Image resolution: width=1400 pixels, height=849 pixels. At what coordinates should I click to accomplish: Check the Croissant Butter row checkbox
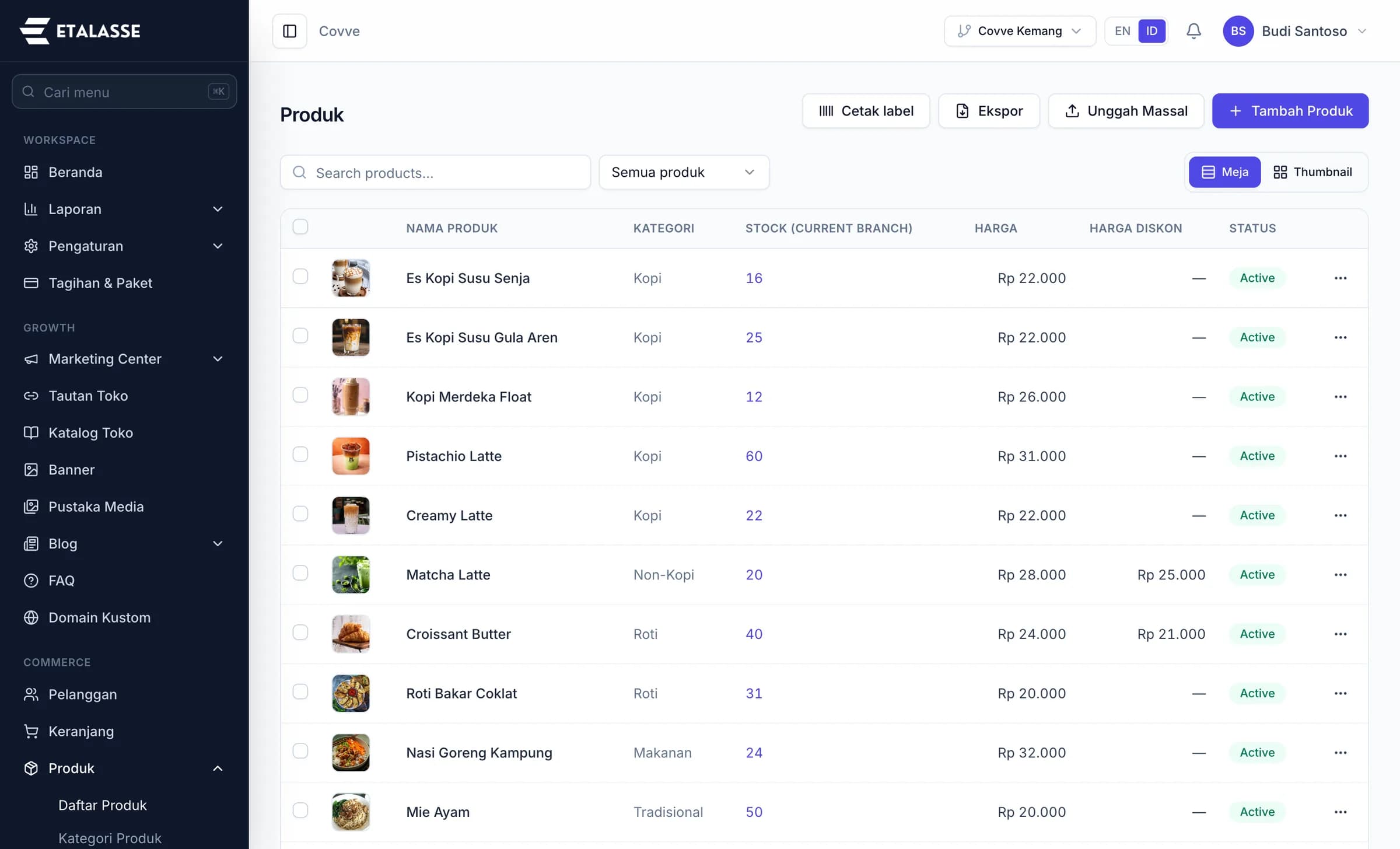[300, 633]
